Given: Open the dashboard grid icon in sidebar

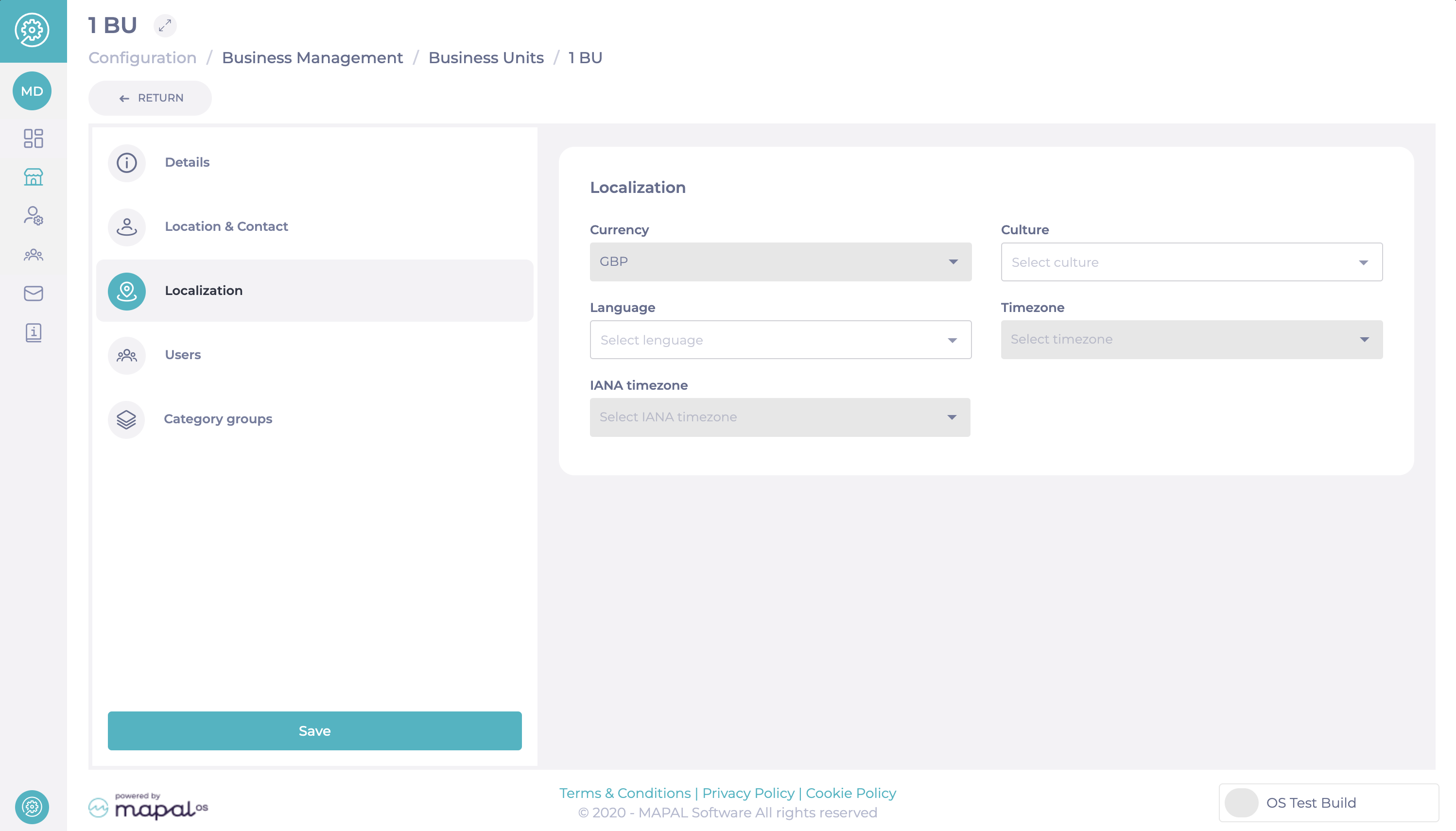Looking at the screenshot, I should pos(33,138).
